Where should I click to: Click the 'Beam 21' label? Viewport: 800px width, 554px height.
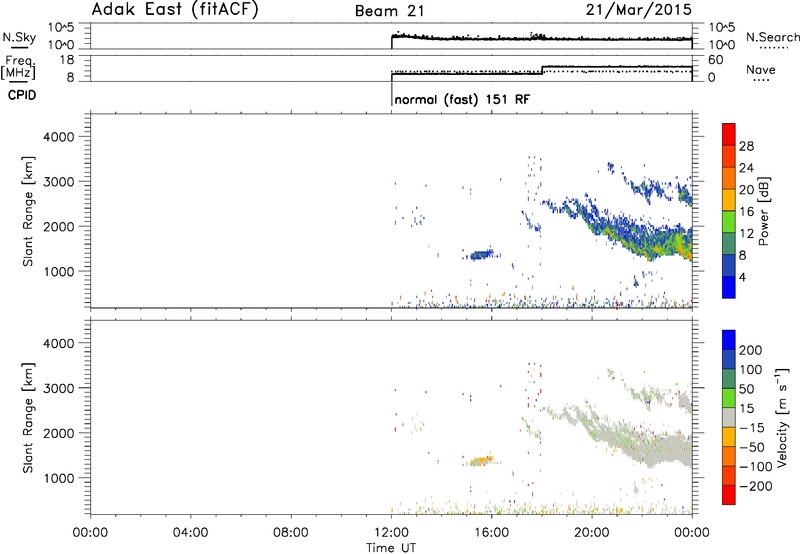pyautogui.click(x=390, y=11)
